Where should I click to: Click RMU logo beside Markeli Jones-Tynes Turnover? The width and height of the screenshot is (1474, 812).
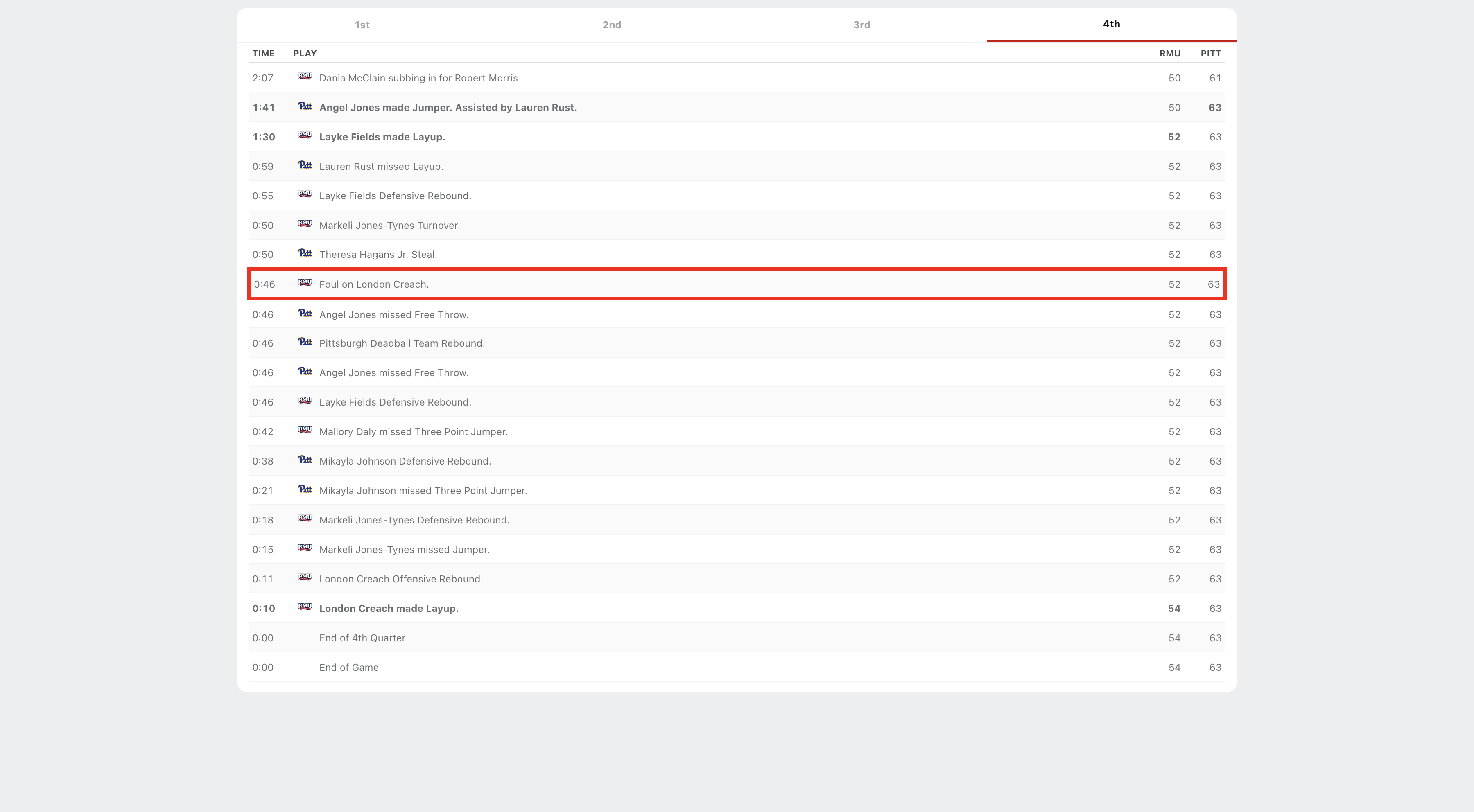pos(304,223)
